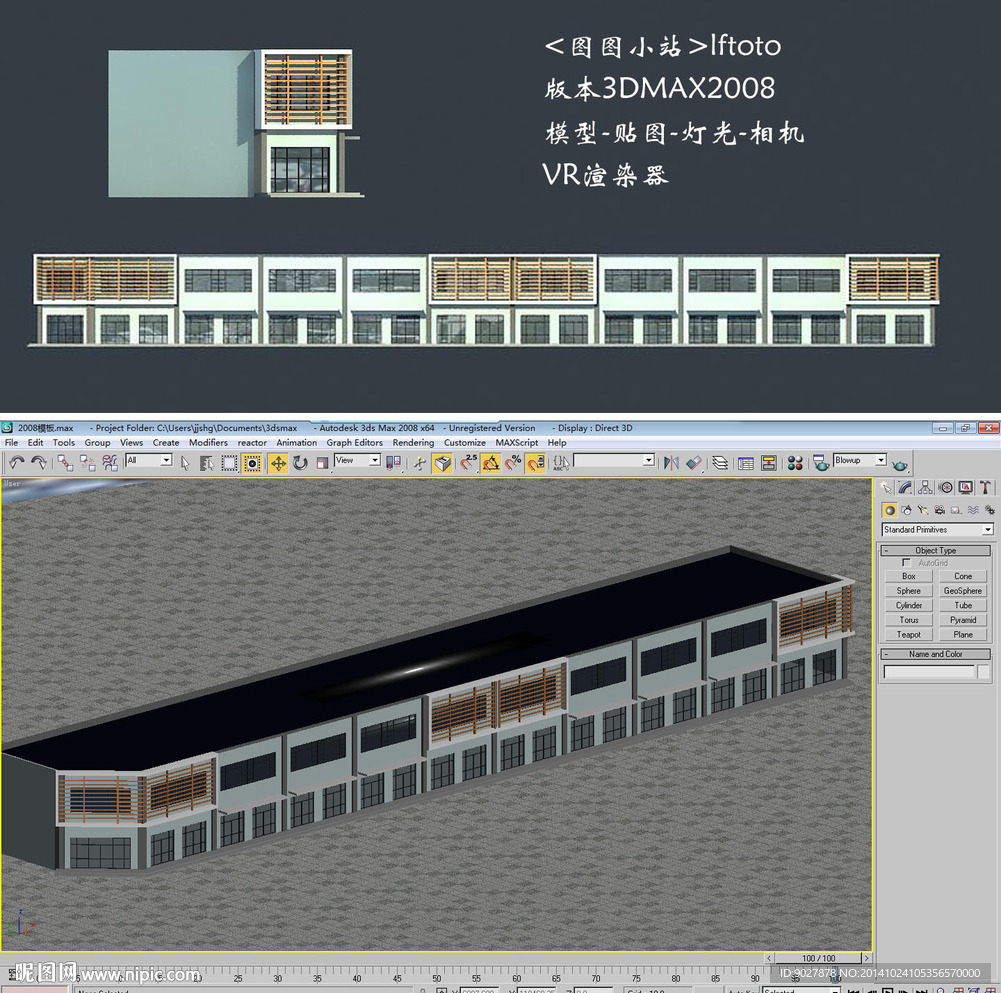This screenshot has width=1001, height=993.
Task: Toggle Spinner Snap icon
Action: coord(535,462)
